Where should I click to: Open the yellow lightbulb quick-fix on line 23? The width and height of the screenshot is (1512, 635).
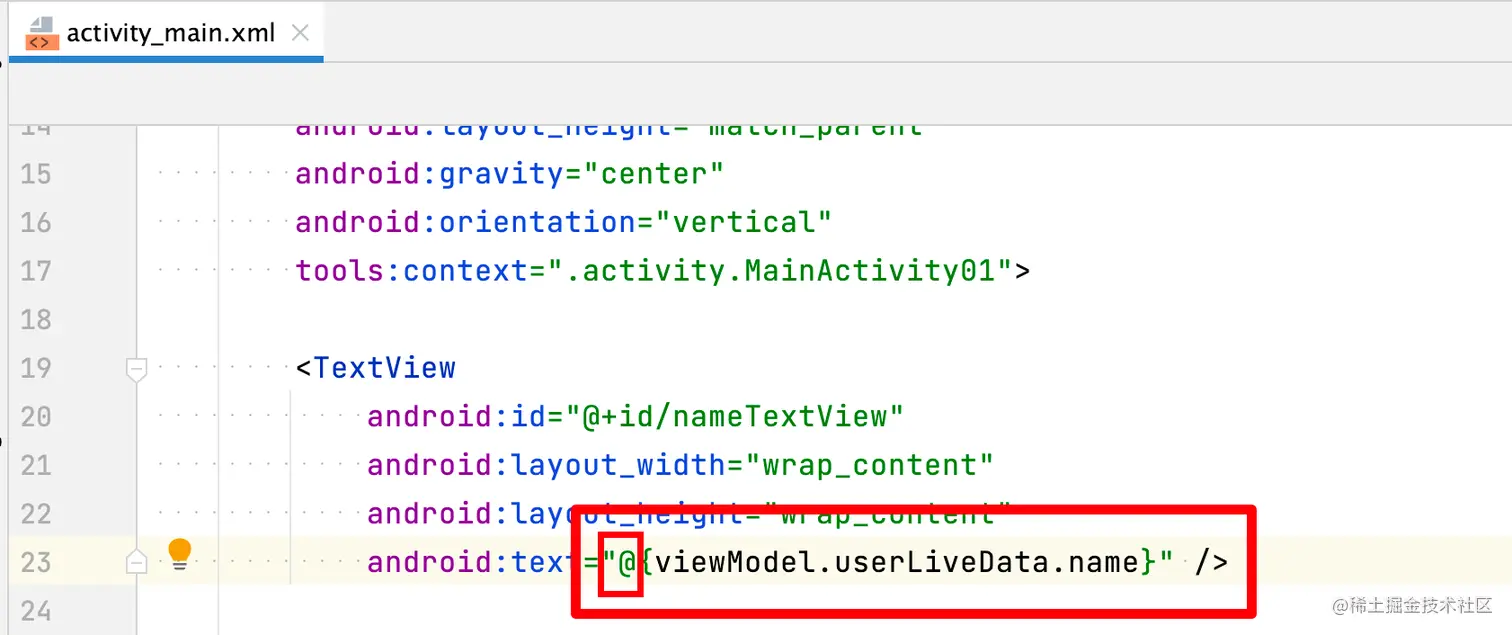click(179, 554)
